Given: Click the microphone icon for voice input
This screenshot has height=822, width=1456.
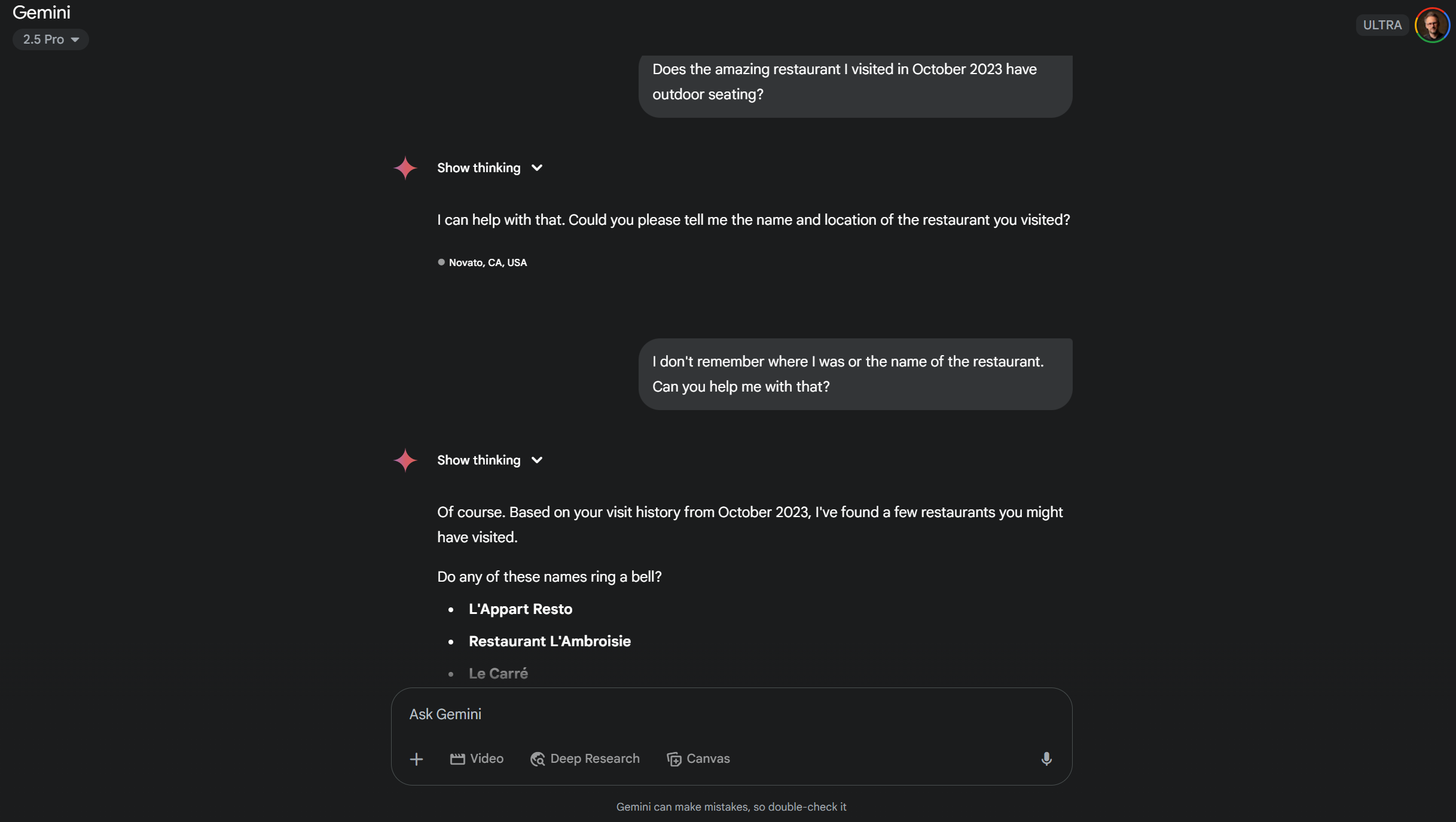Looking at the screenshot, I should [x=1046, y=759].
